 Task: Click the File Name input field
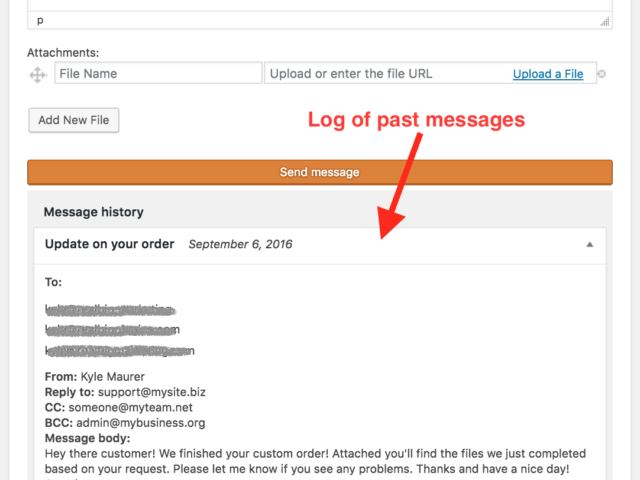point(158,73)
